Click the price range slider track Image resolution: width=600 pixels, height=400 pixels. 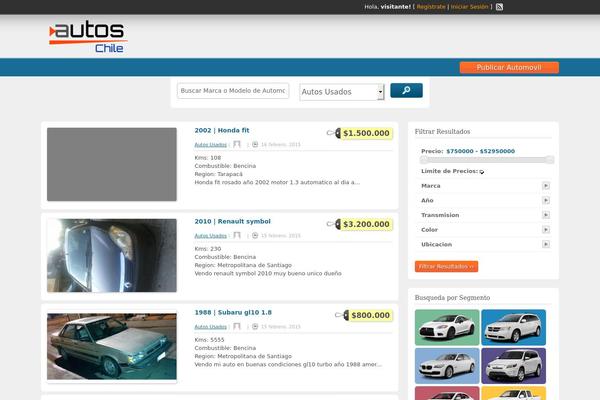click(487, 160)
